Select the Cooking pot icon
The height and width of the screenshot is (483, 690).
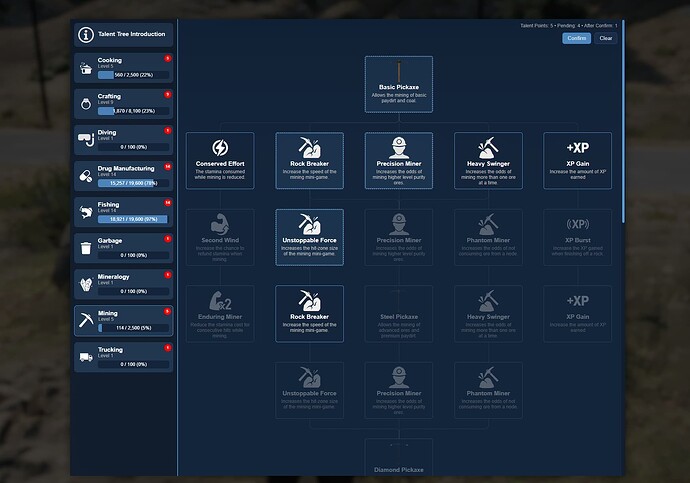tap(86, 68)
